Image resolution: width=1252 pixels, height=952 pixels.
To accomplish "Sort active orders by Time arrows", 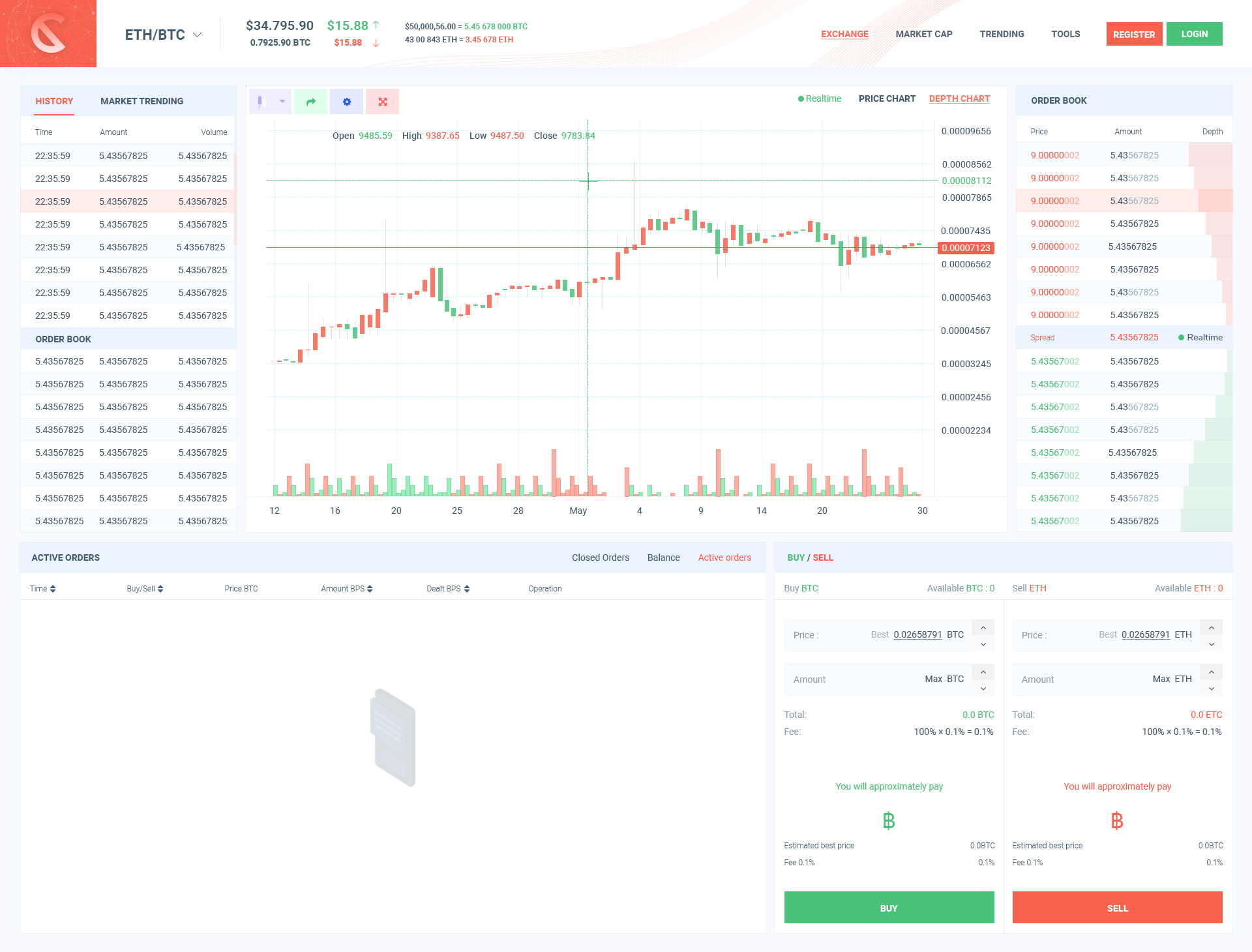I will (53, 589).
